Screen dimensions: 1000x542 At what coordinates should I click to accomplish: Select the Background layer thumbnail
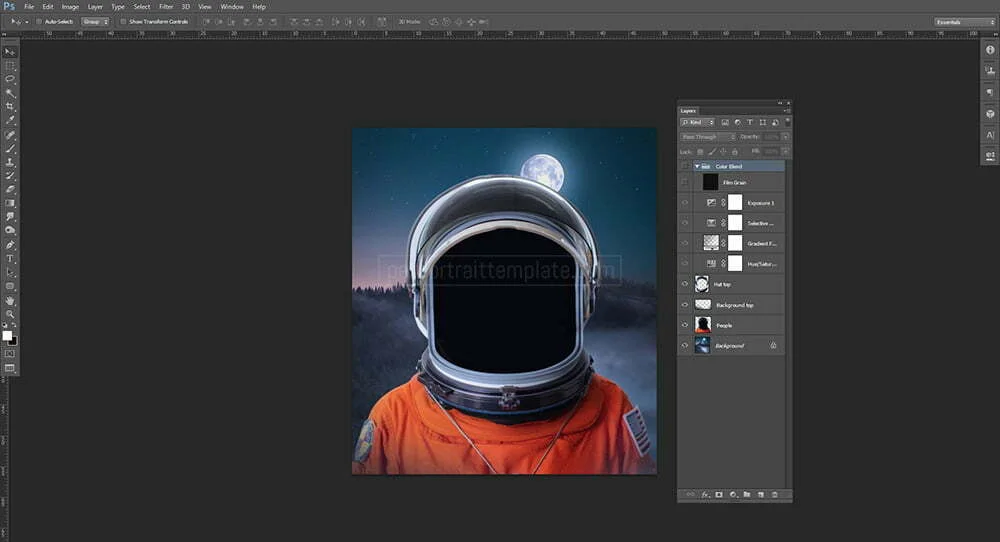(702, 345)
